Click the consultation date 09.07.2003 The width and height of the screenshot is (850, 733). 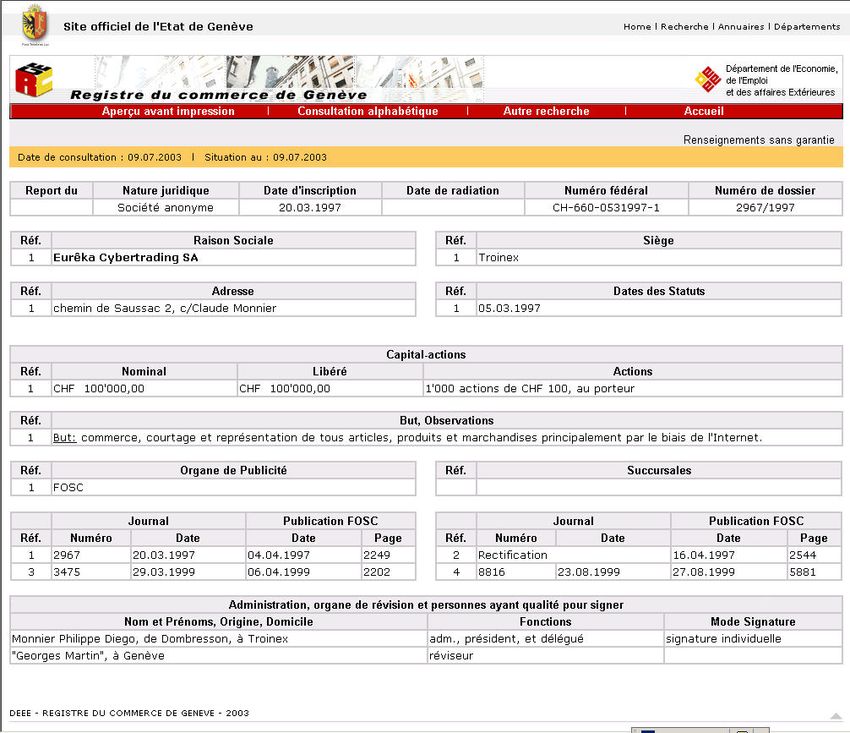tap(154, 157)
